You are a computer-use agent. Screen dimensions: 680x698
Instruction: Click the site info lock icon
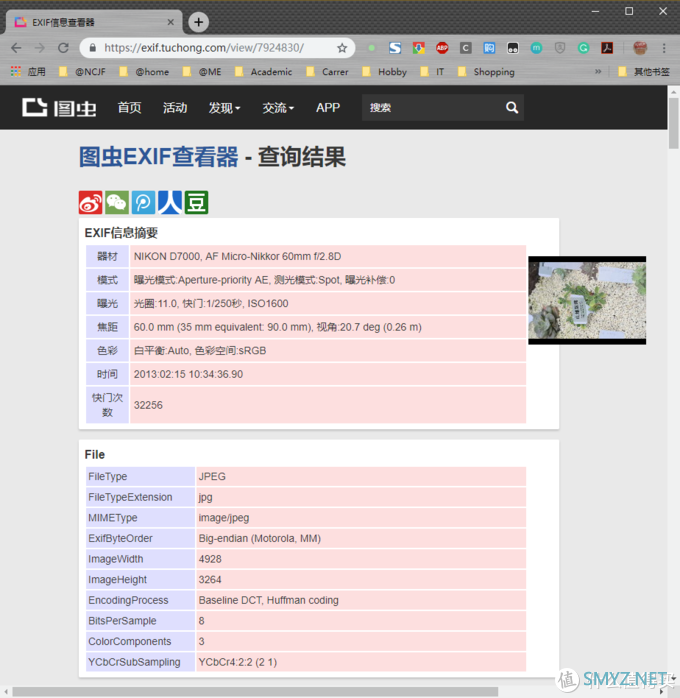tap(93, 48)
